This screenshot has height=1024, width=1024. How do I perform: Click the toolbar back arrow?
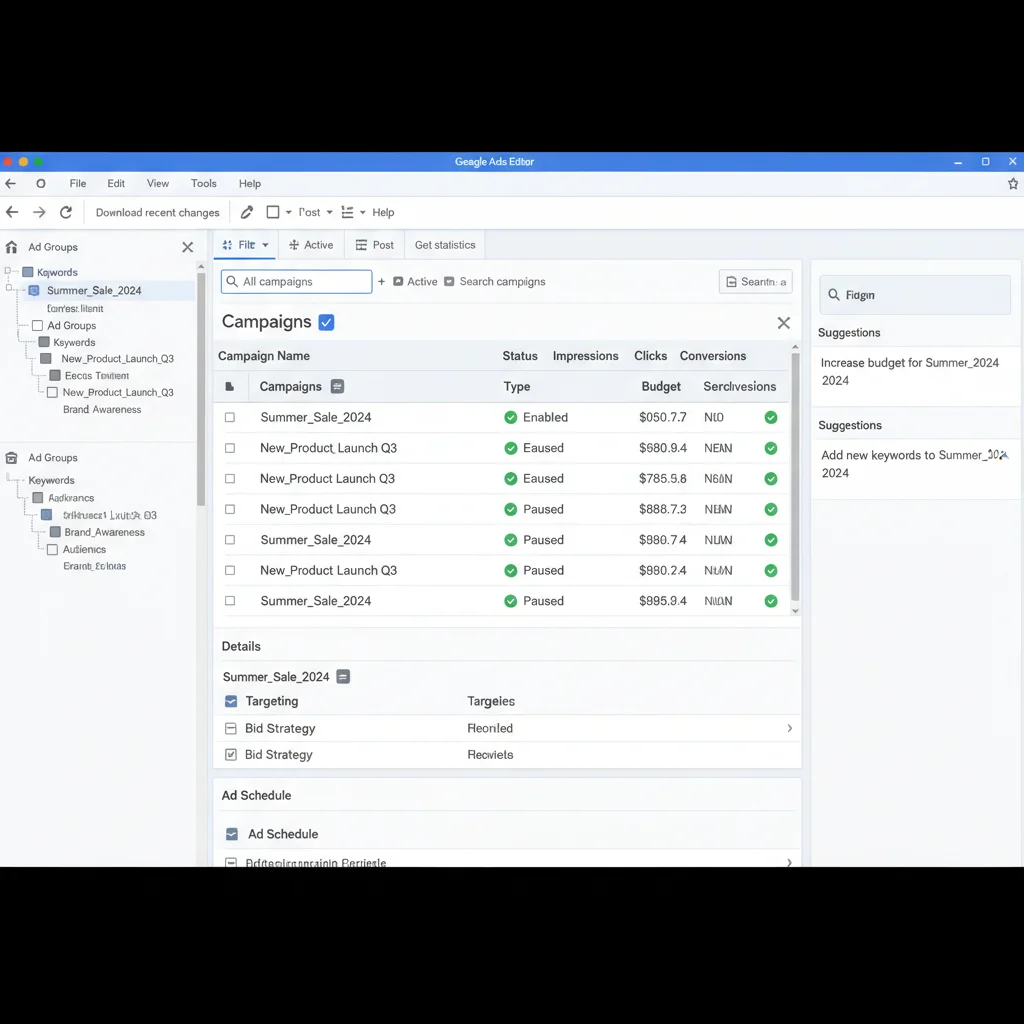(x=12, y=212)
